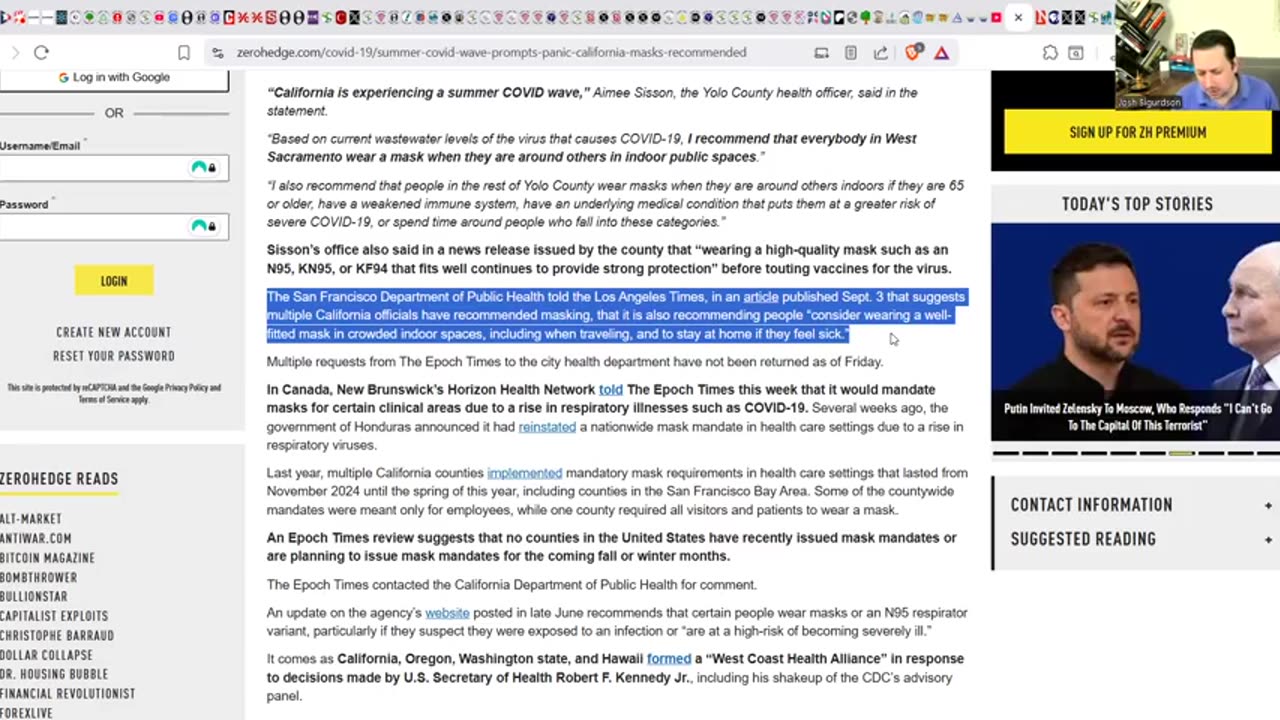Open Create New Account link
1280x720 pixels.
point(114,332)
